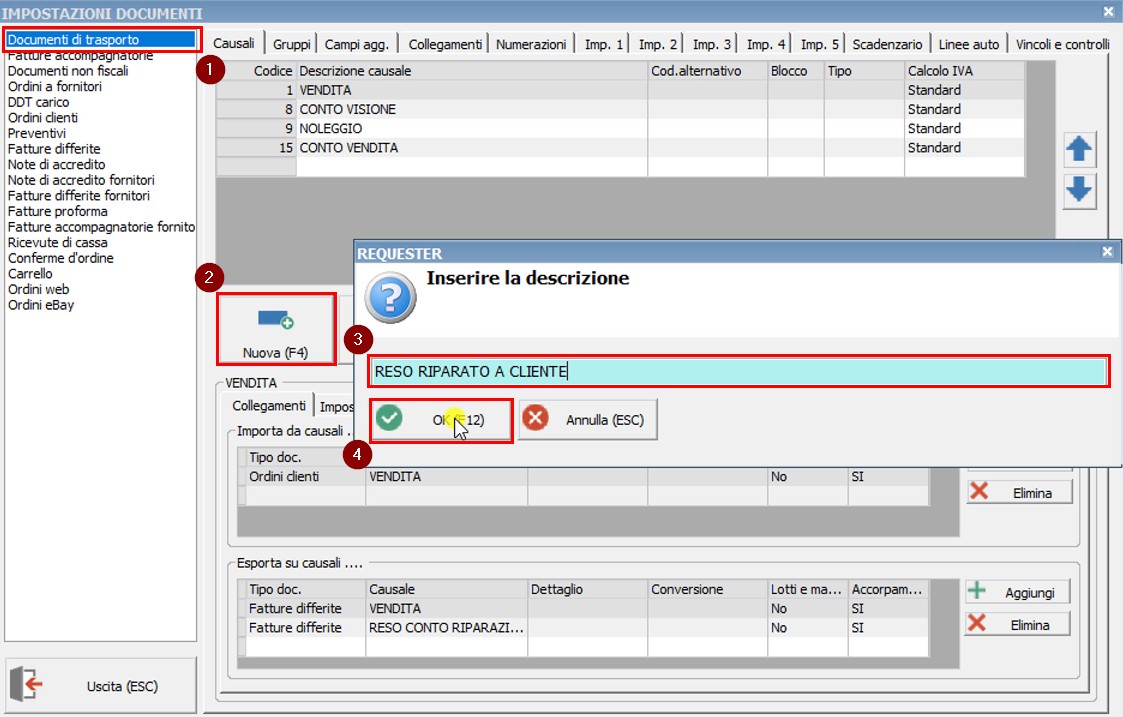Open the Scadenzario tab
Viewport: 1123px width, 717px height.
pyautogui.click(x=887, y=44)
